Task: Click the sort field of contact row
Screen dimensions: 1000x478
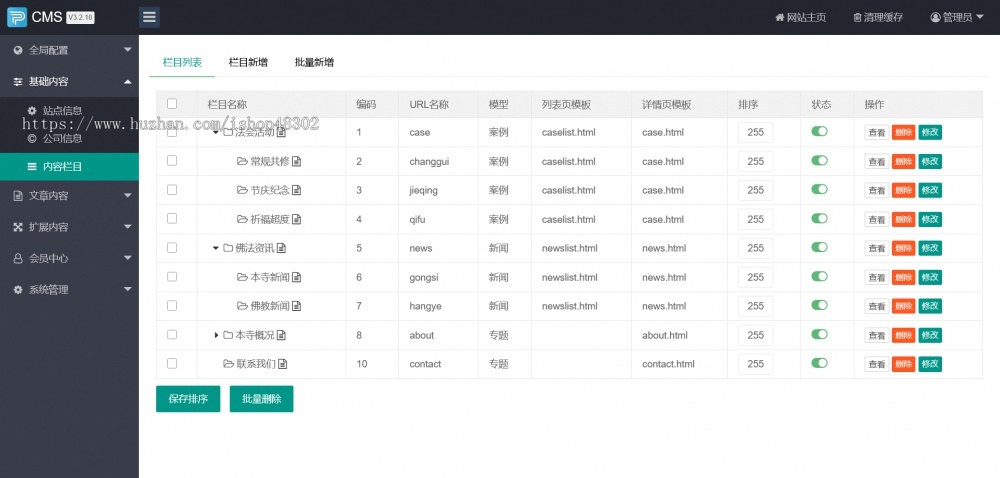Action: coord(756,364)
